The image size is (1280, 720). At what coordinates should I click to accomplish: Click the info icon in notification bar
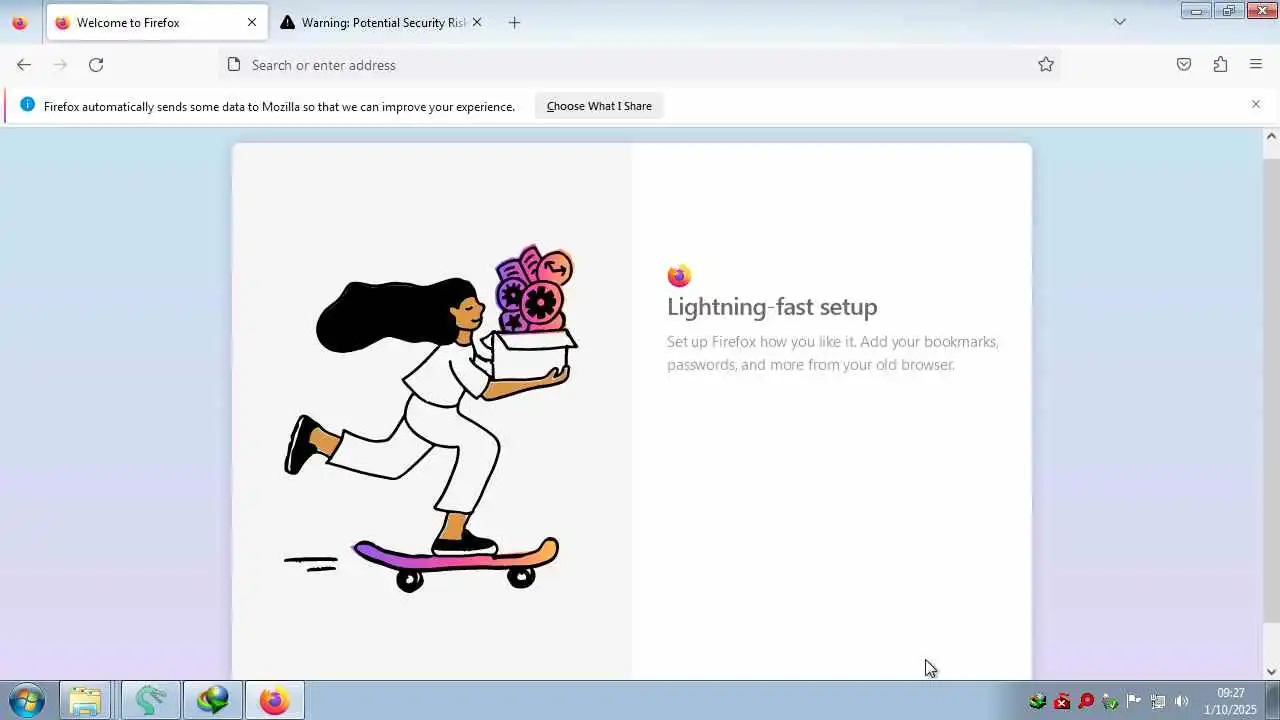tap(27, 105)
